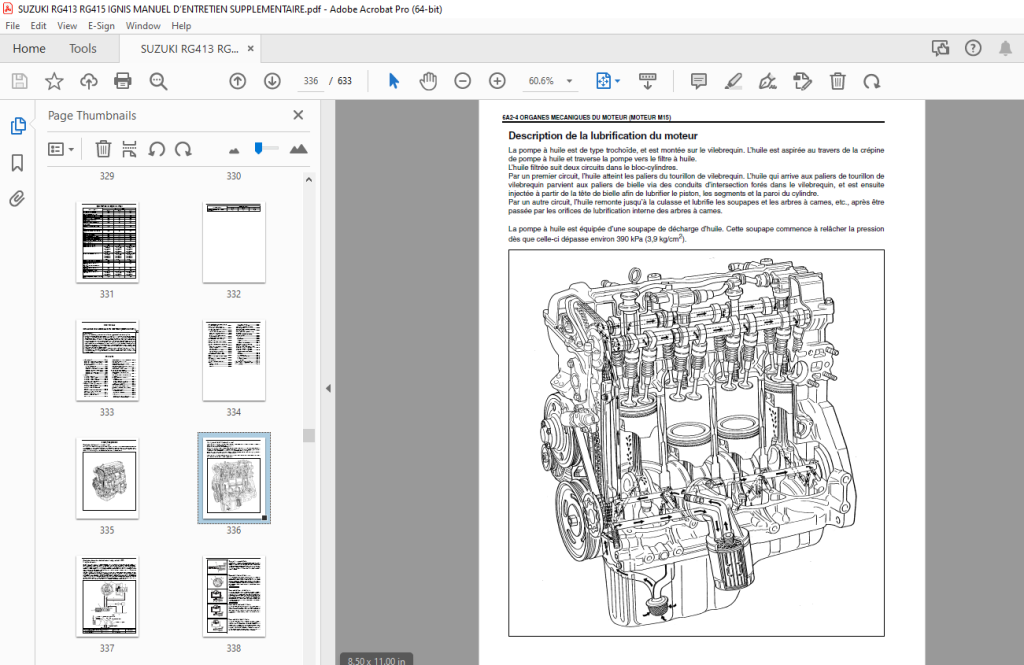Open the Help menu
This screenshot has height=665, width=1024.
tap(182, 25)
